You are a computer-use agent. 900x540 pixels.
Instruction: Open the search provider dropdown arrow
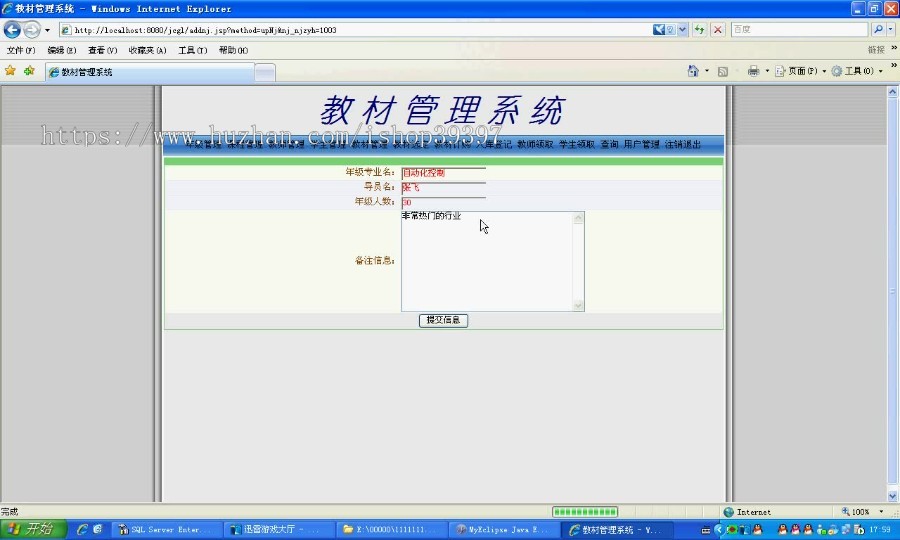(x=891, y=29)
